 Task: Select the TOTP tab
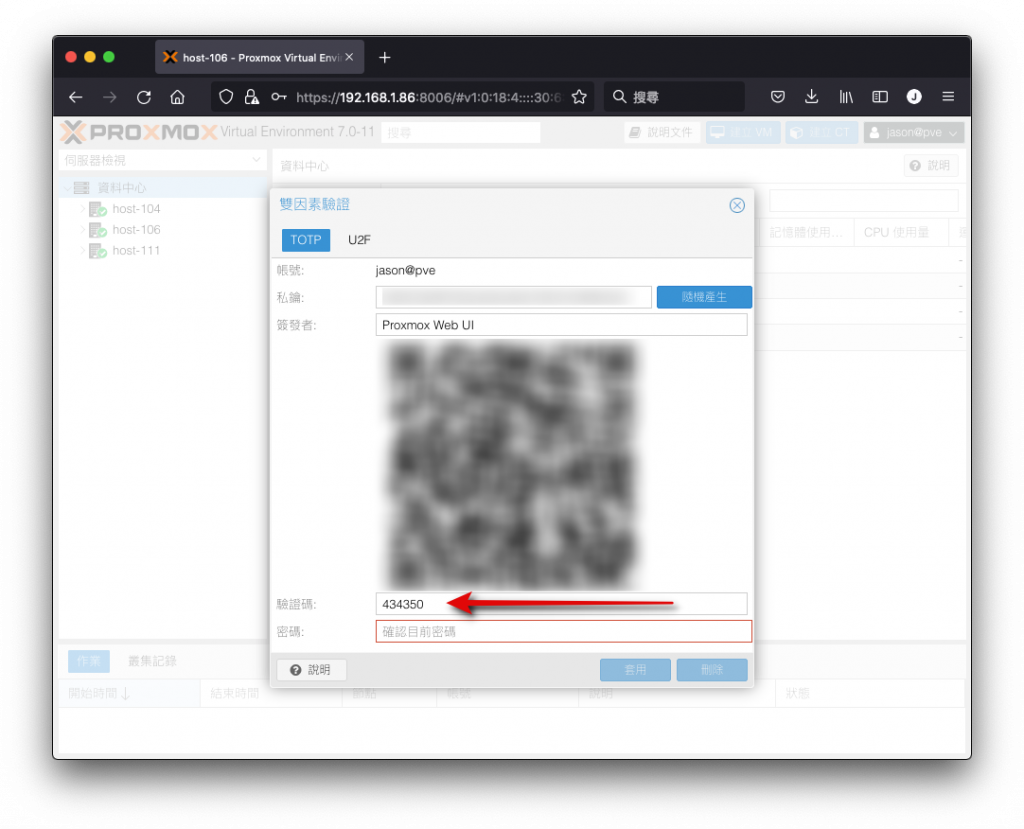pos(306,240)
